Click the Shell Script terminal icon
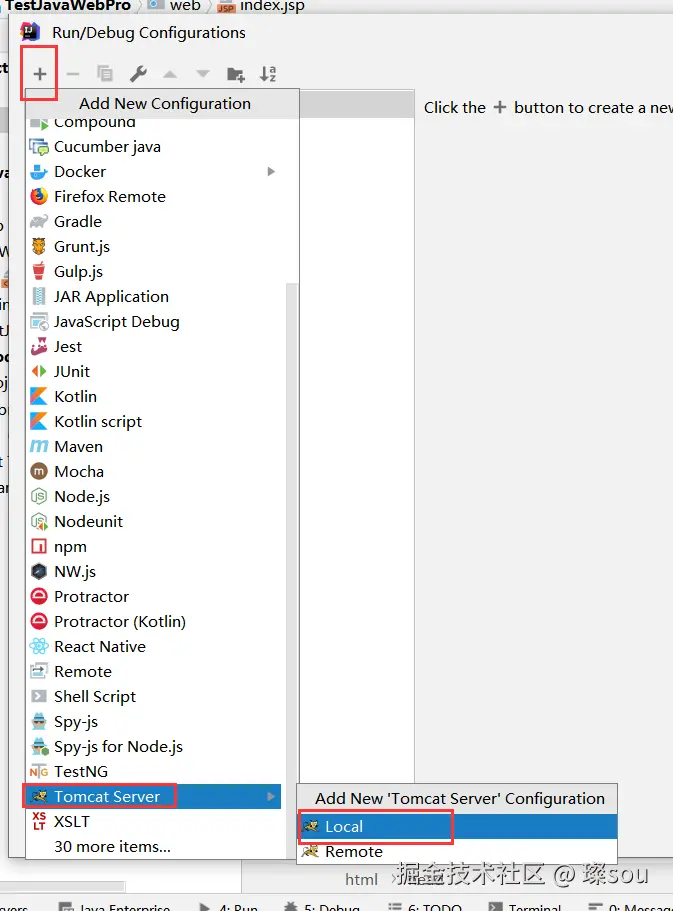The image size is (673, 911). coord(39,696)
